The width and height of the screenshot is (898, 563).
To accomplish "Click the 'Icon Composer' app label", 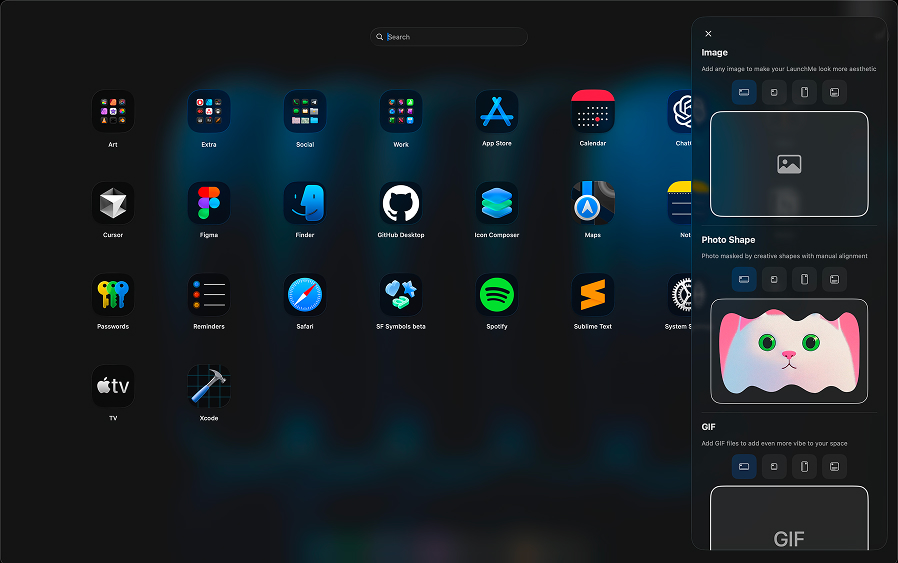I will (497, 235).
